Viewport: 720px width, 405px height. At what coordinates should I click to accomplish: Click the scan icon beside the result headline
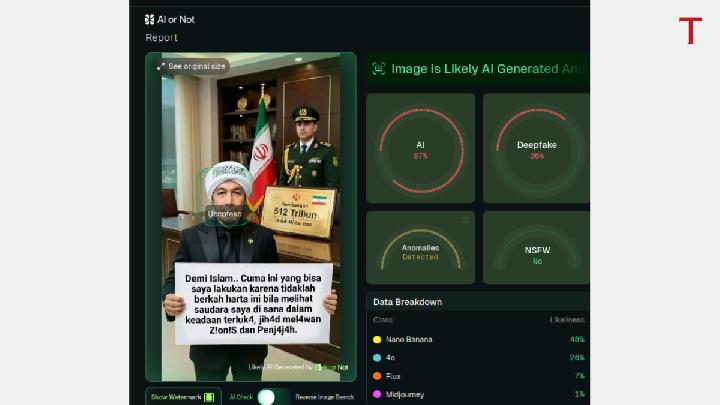378,69
